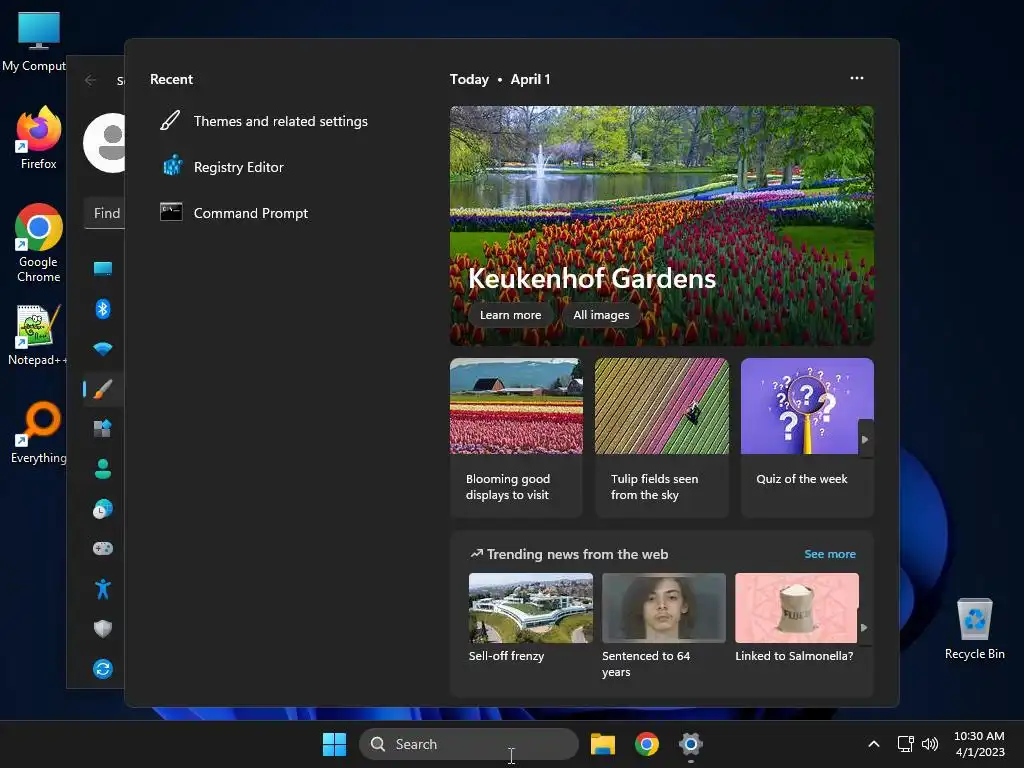Screen dimensions: 1024x768
Task: Select System icon in Settings sidebar
Action: point(103,268)
